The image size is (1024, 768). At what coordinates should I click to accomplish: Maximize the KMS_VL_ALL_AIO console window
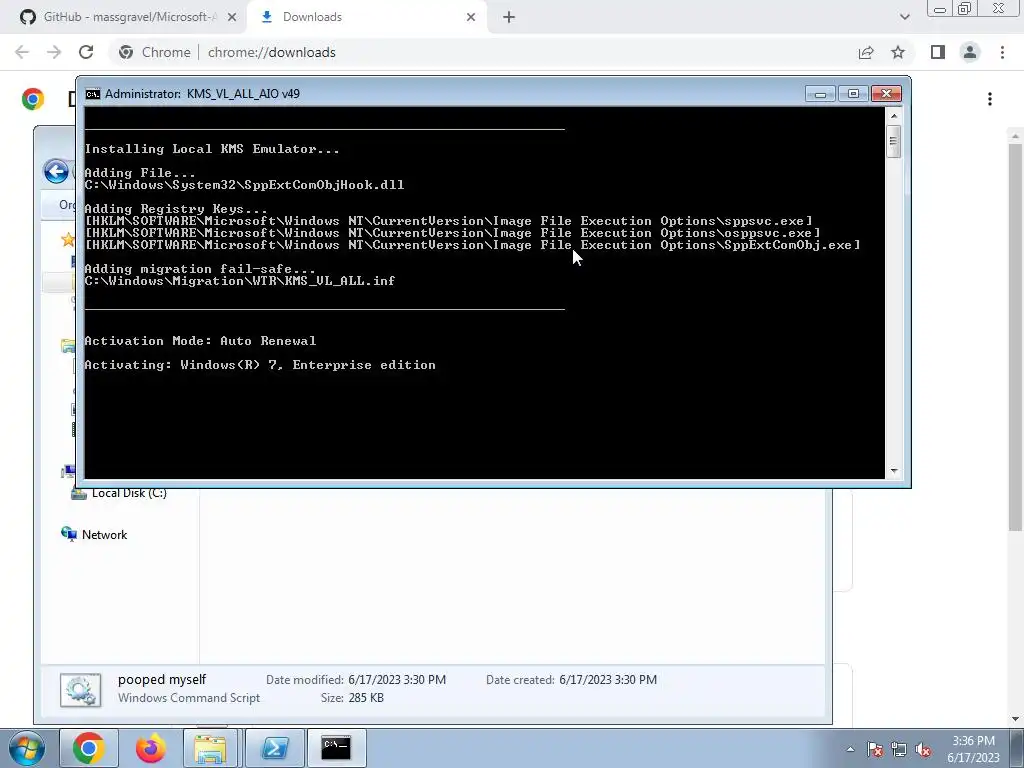853,94
